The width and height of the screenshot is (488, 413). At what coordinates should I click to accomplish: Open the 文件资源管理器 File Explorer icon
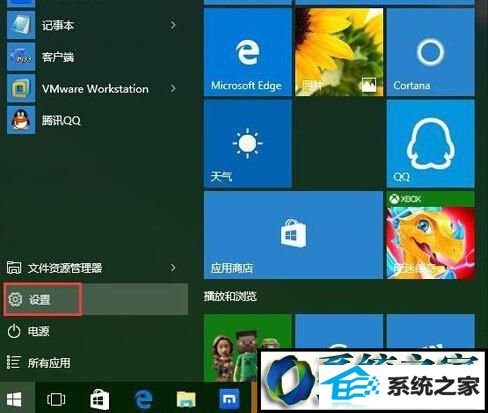pyautogui.click(x=14, y=268)
